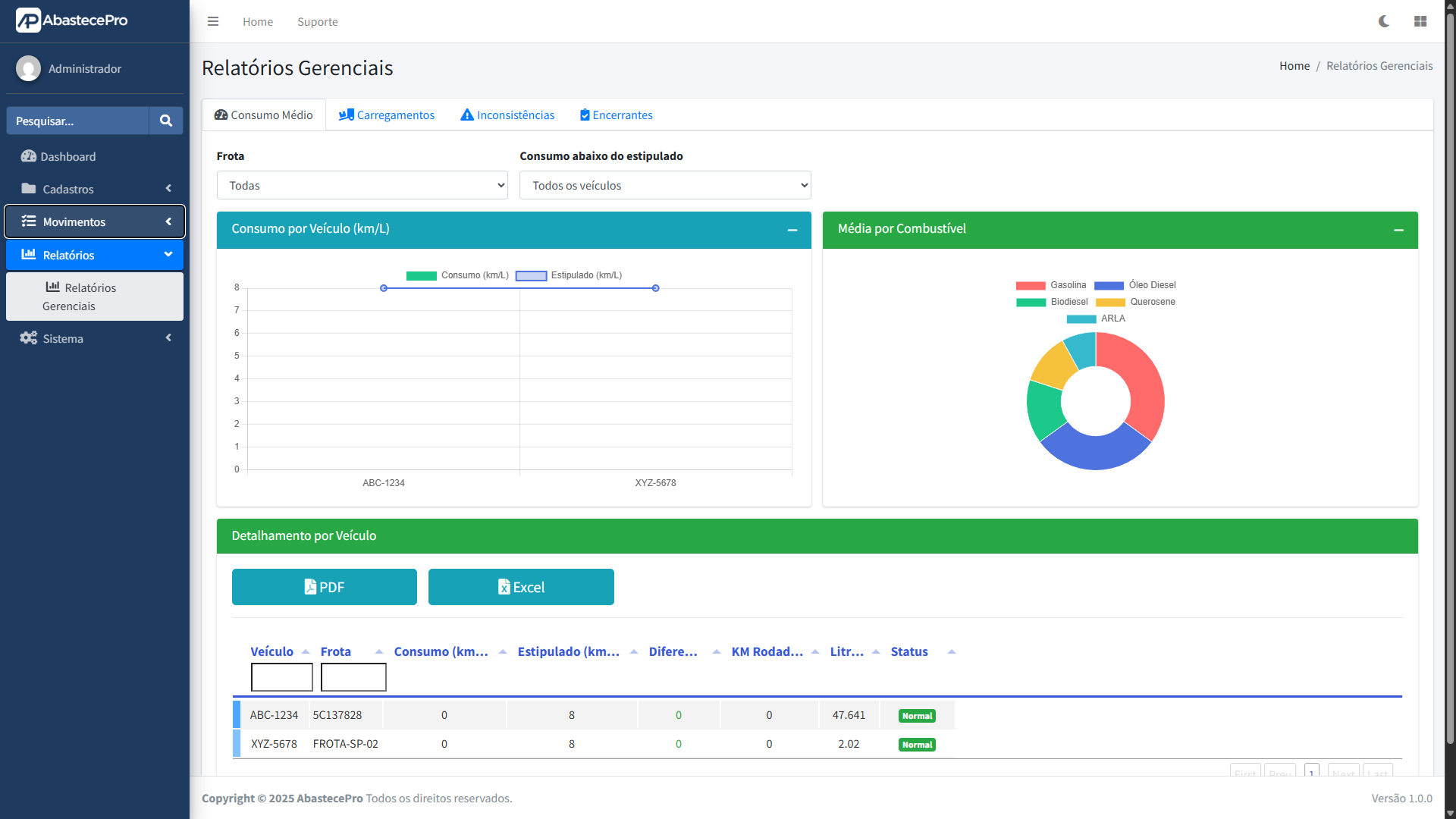
Task: Click AbastecePro link in the footer
Action: 330,799
